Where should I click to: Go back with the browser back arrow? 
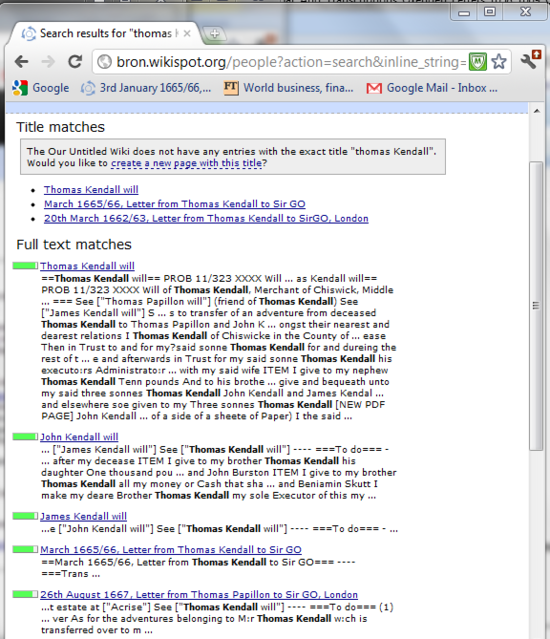pyautogui.click(x=21, y=62)
